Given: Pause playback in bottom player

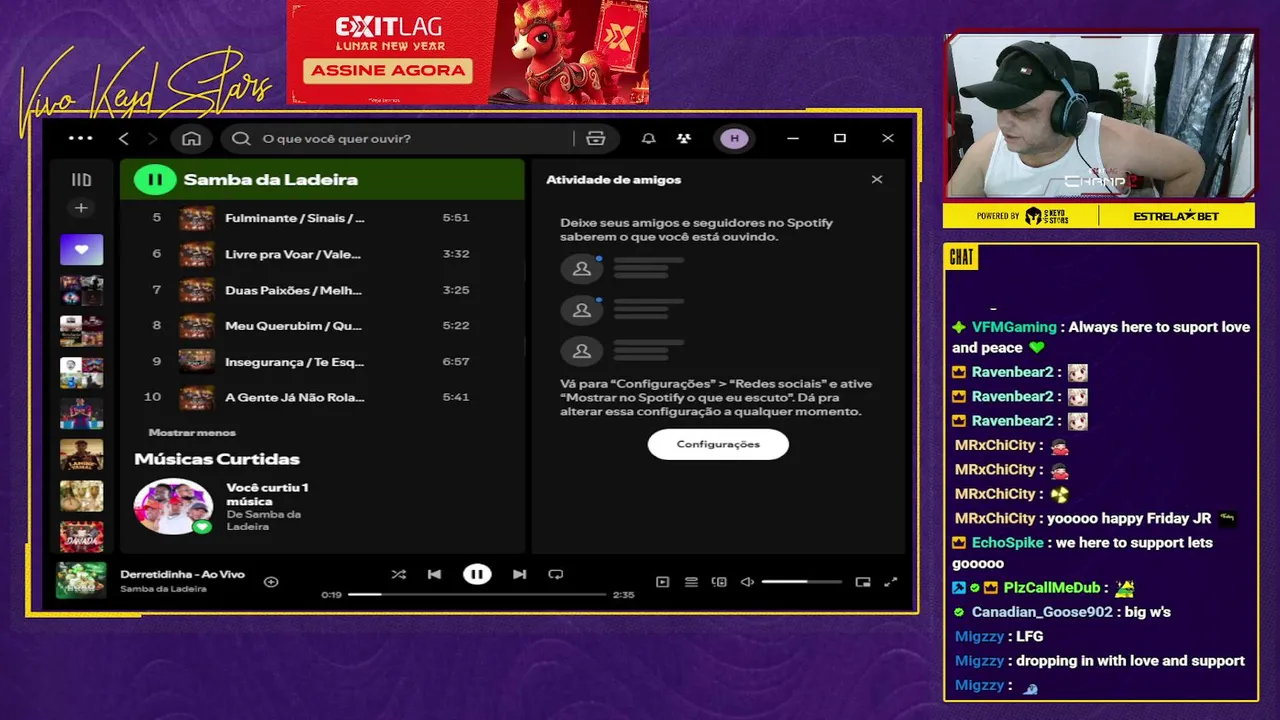Looking at the screenshot, I should coord(477,574).
